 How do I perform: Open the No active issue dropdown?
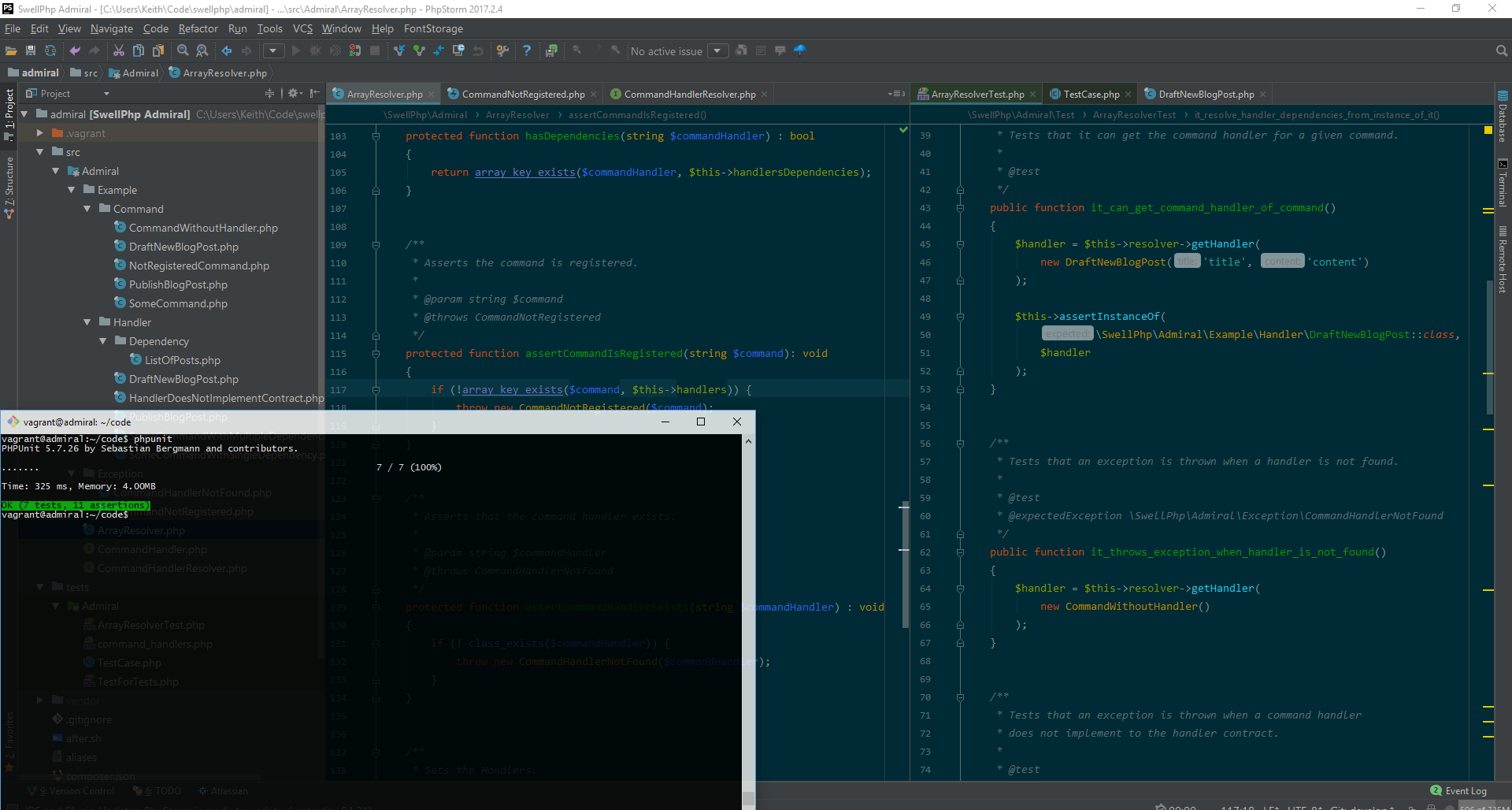pyautogui.click(x=717, y=51)
